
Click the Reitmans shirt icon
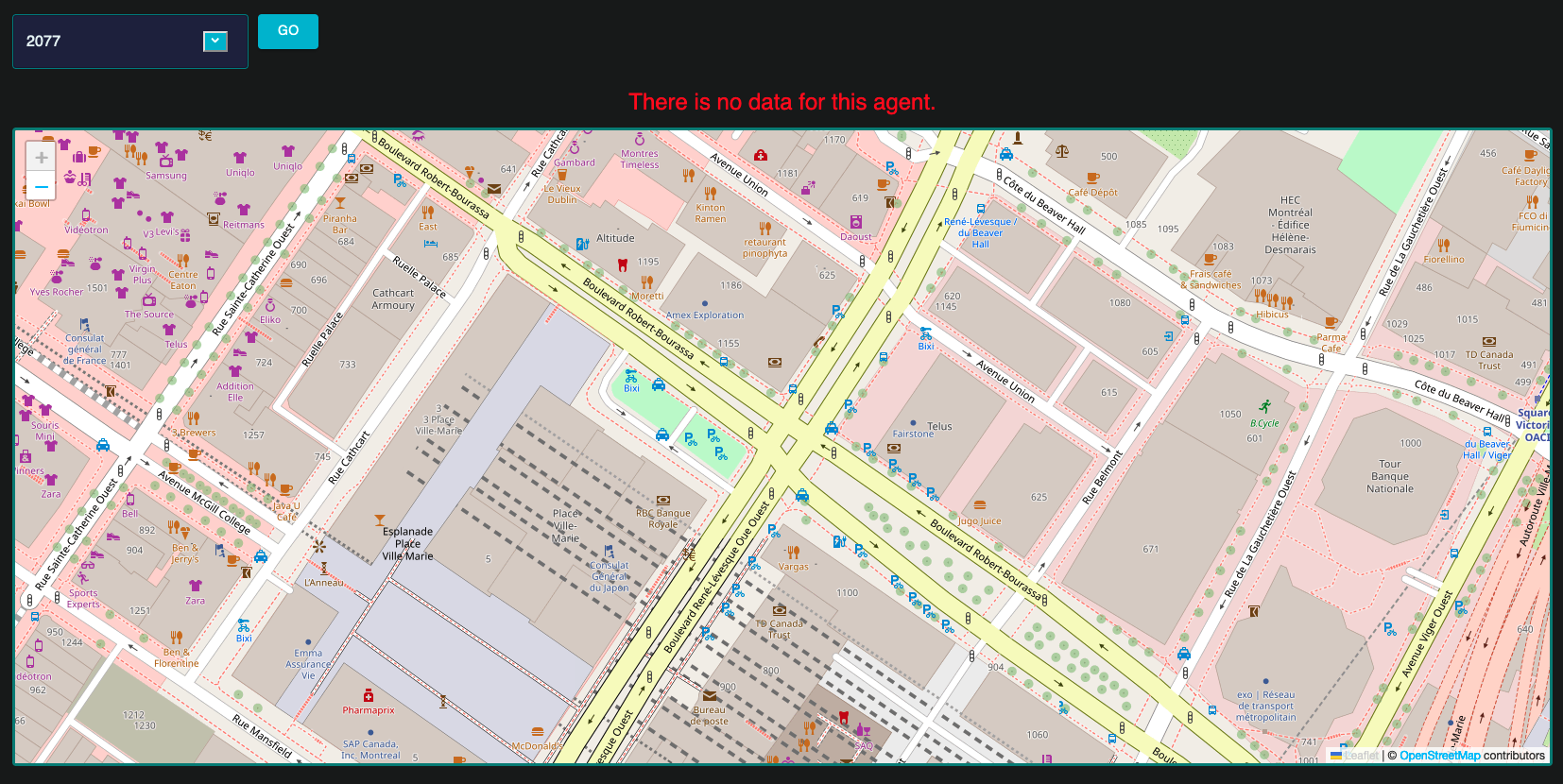coord(244,210)
